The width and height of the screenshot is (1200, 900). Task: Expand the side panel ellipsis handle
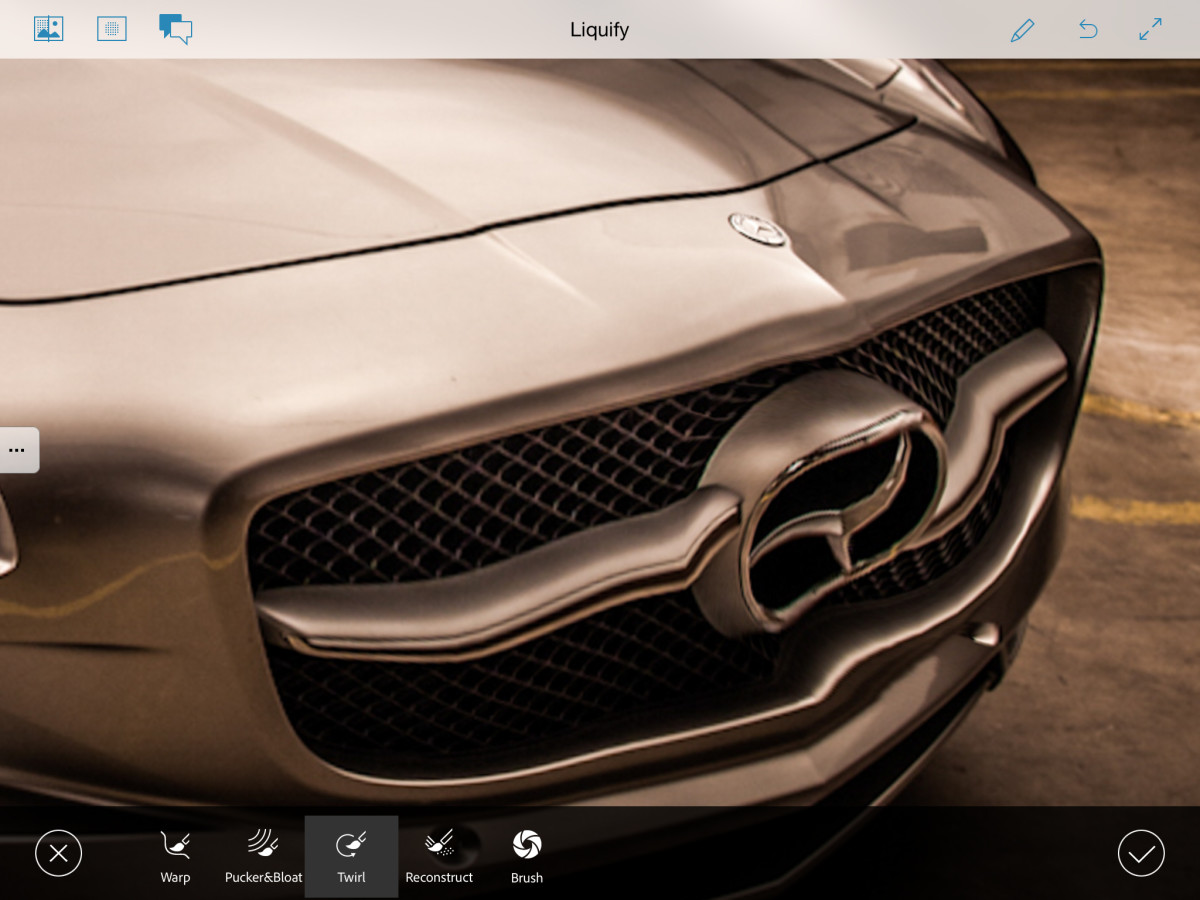(x=18, y=450)
